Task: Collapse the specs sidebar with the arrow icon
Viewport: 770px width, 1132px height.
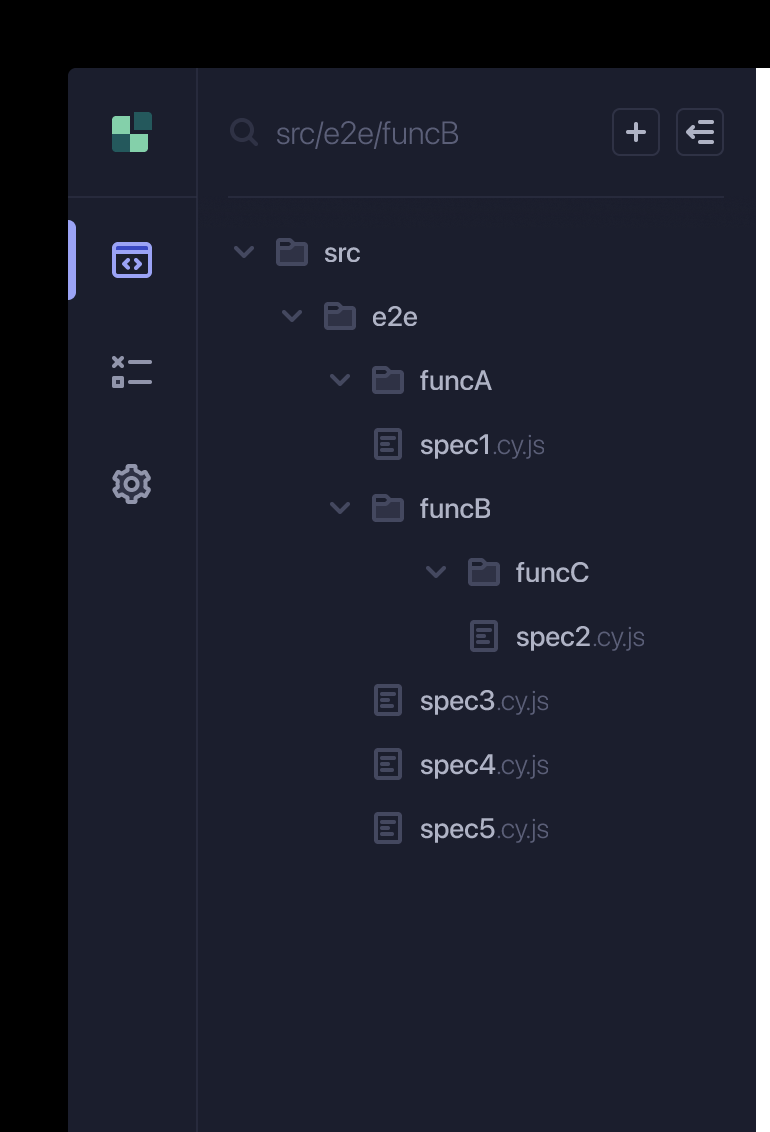Action: [x=699, y=131]
